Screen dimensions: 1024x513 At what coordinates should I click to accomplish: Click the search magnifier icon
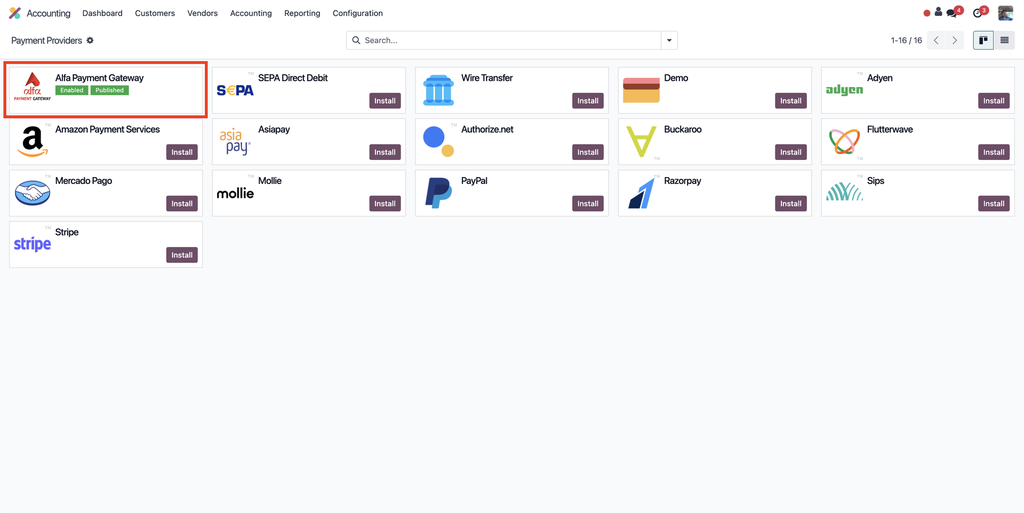[x=356, y=40]
